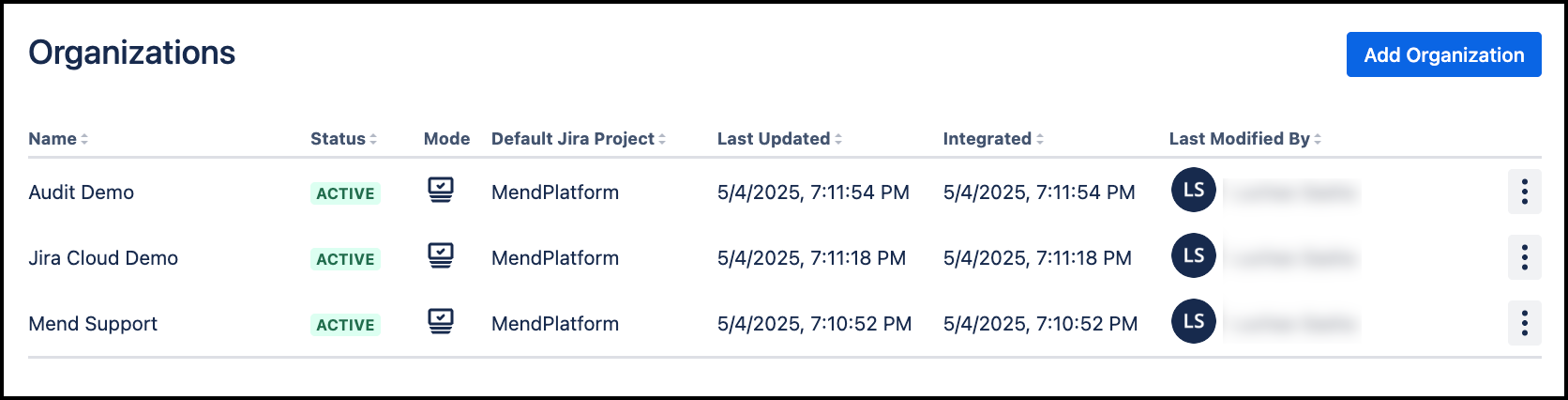Click the LS avatar in the Mend Support row
This screenshot has width=1568, height=400.
pos(1193,322)
